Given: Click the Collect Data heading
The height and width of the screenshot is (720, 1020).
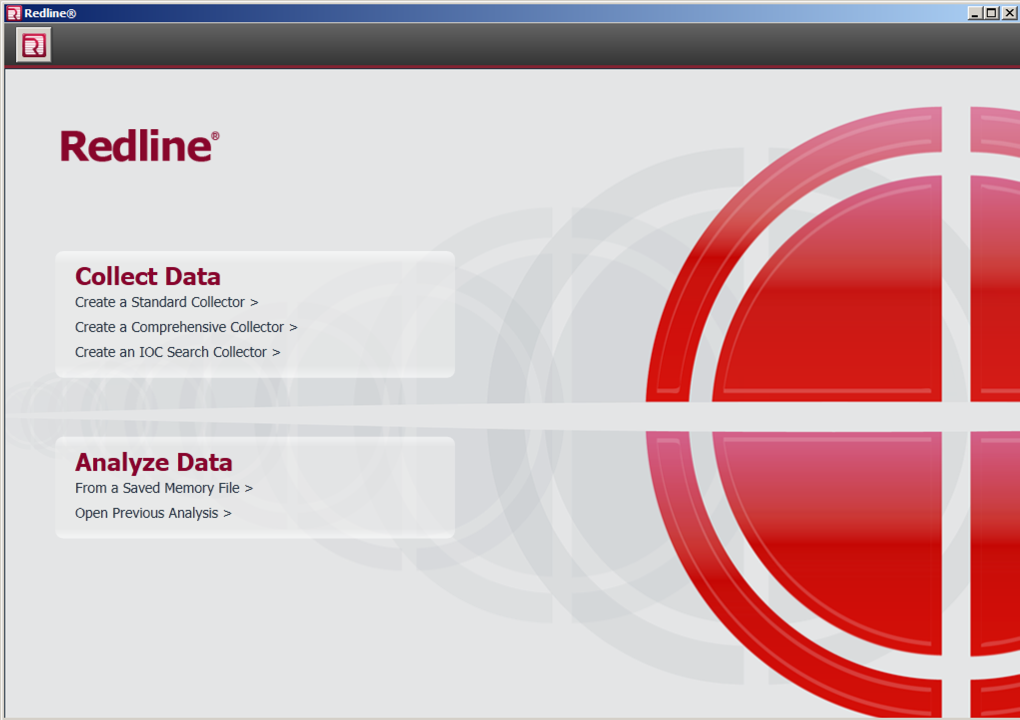Looking at the screenshot, I should tap(148, 276).
